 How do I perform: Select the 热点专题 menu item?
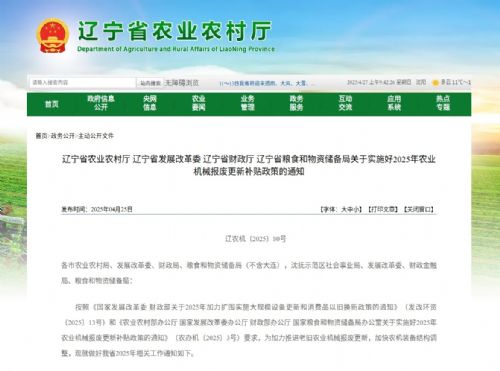click(x=443, y=103)
